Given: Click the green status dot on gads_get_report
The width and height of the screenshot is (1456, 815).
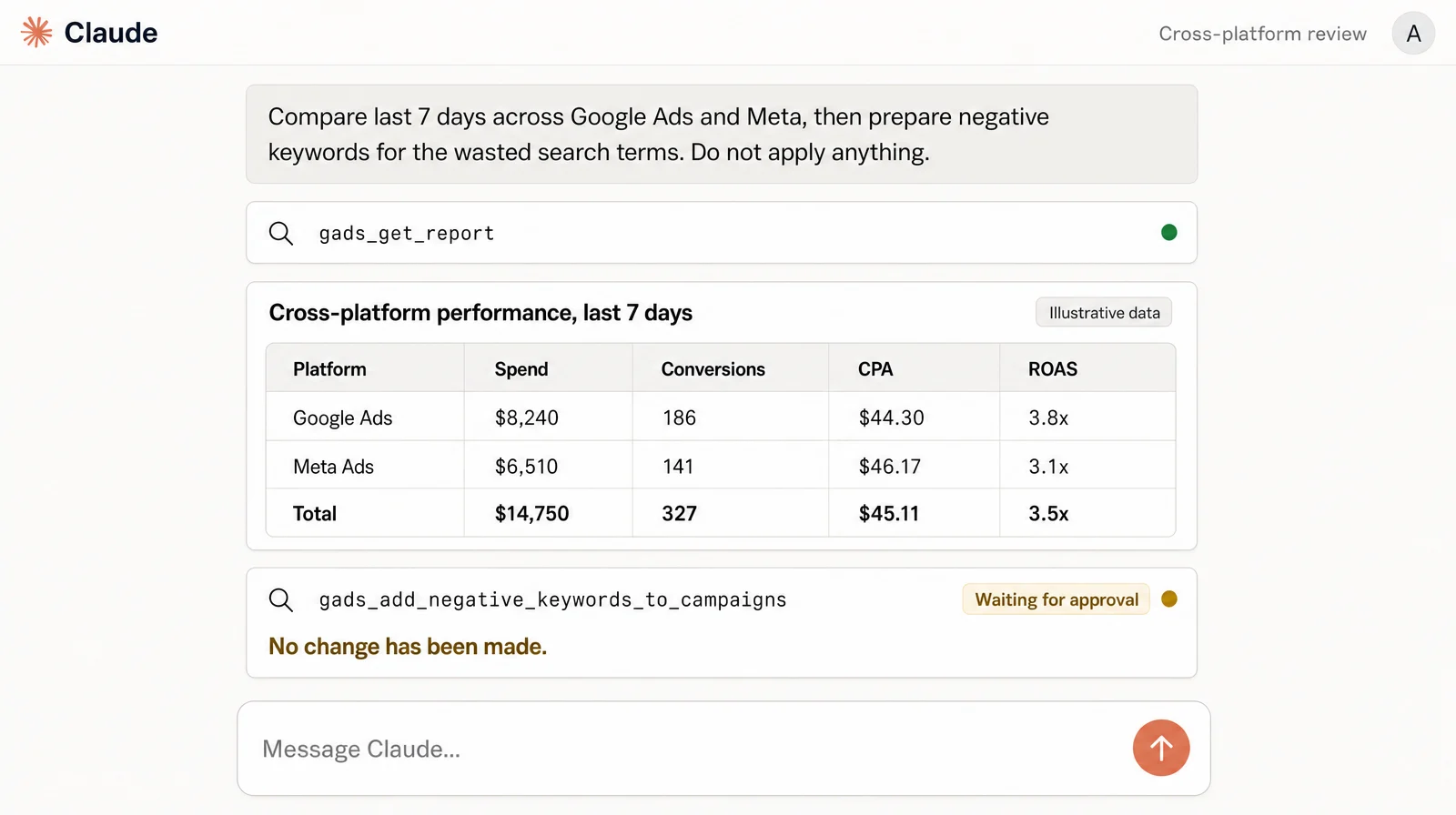Looking at the screenshot, I should click(x=1169, y=232).
